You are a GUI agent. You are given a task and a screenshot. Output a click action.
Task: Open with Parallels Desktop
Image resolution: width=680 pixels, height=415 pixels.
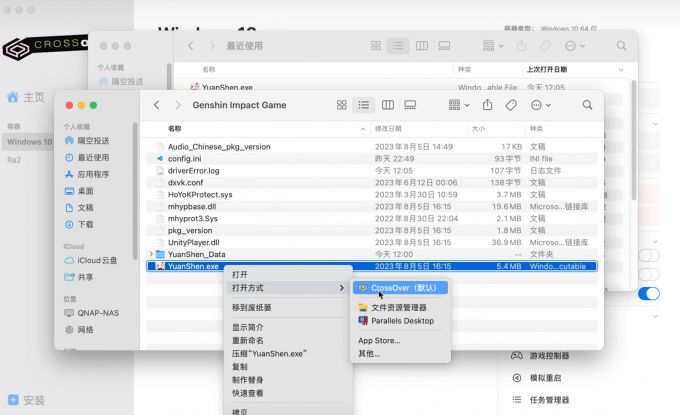400,321
